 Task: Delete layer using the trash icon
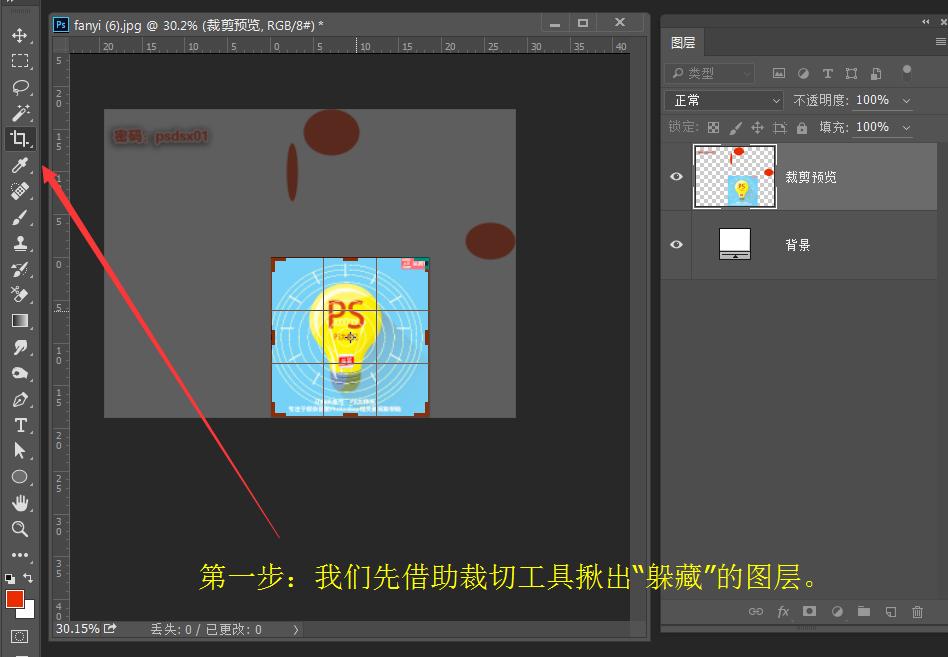[x=917, y=611]
